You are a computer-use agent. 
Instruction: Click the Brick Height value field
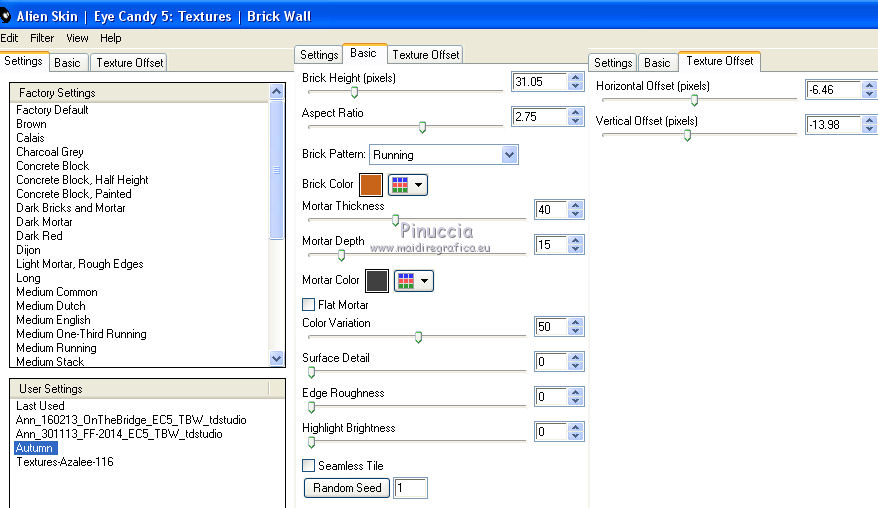(x=540, y=82)
